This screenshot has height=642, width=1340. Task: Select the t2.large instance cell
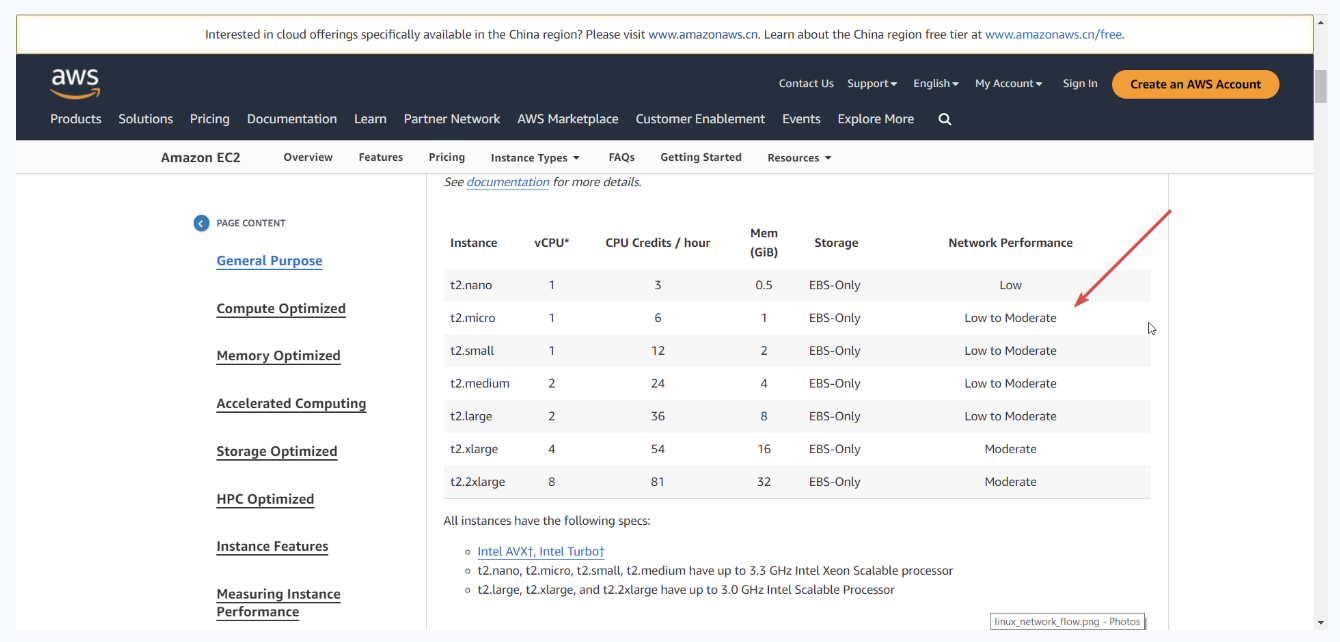(471, 416)
